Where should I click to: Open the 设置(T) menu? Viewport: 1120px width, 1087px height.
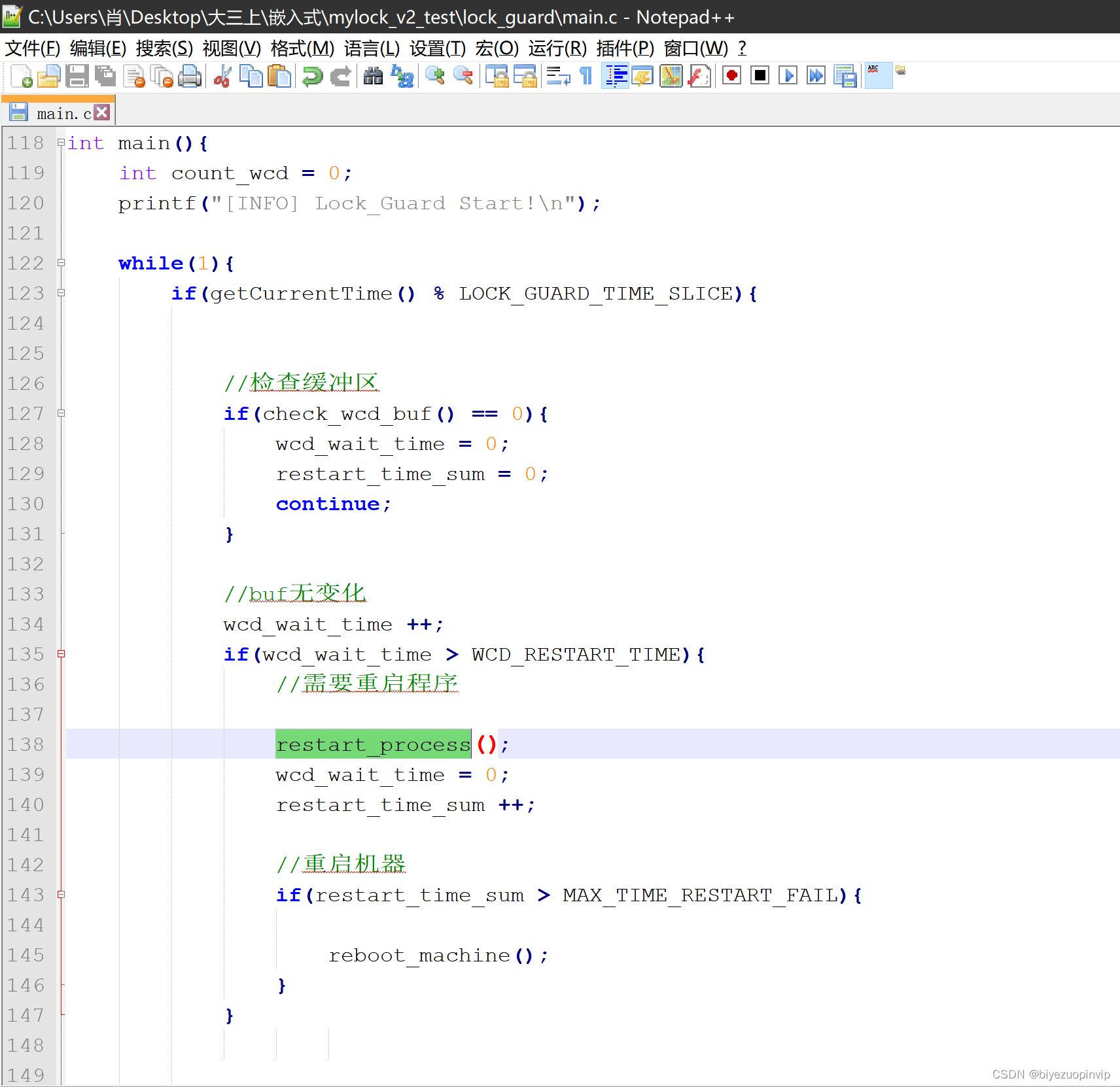(438, 48)
